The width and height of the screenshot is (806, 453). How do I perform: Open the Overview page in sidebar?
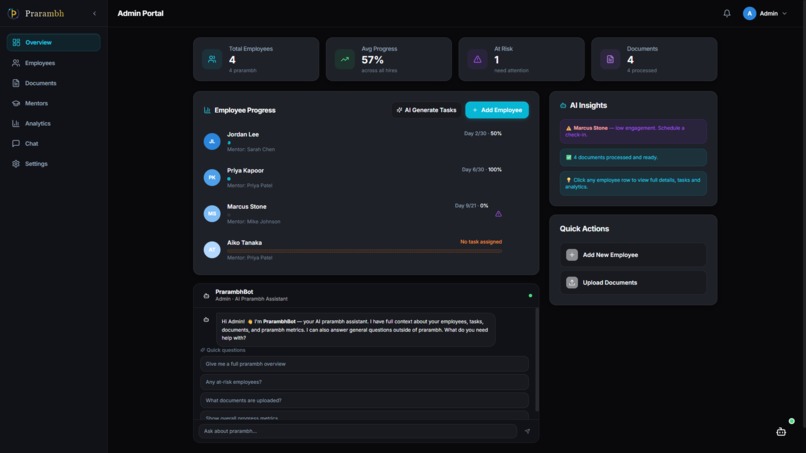[53, 42]
